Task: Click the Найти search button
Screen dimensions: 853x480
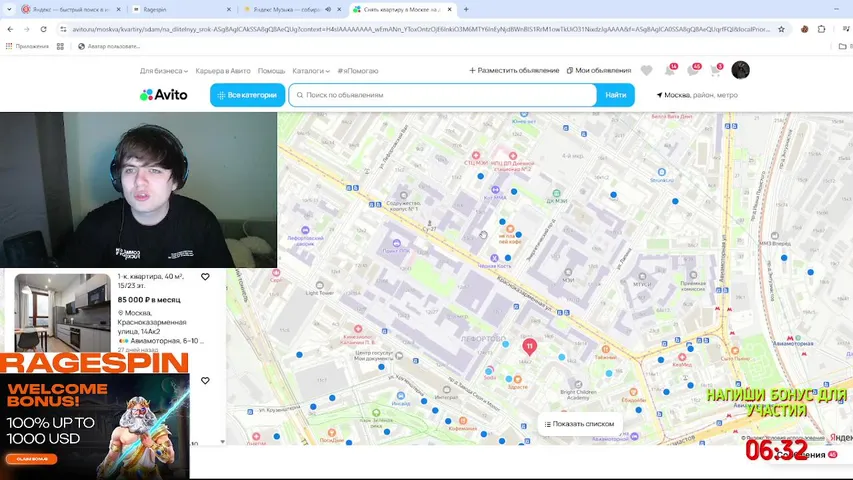Action: pos(615,95)
